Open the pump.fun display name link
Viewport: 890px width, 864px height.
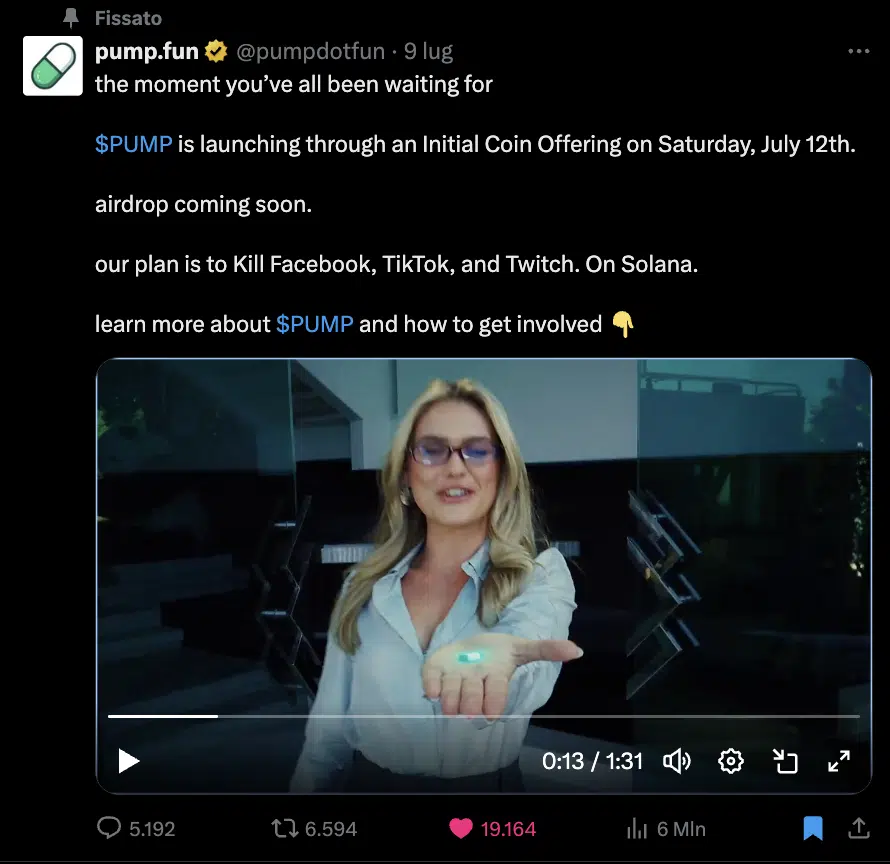pos(146,51)
